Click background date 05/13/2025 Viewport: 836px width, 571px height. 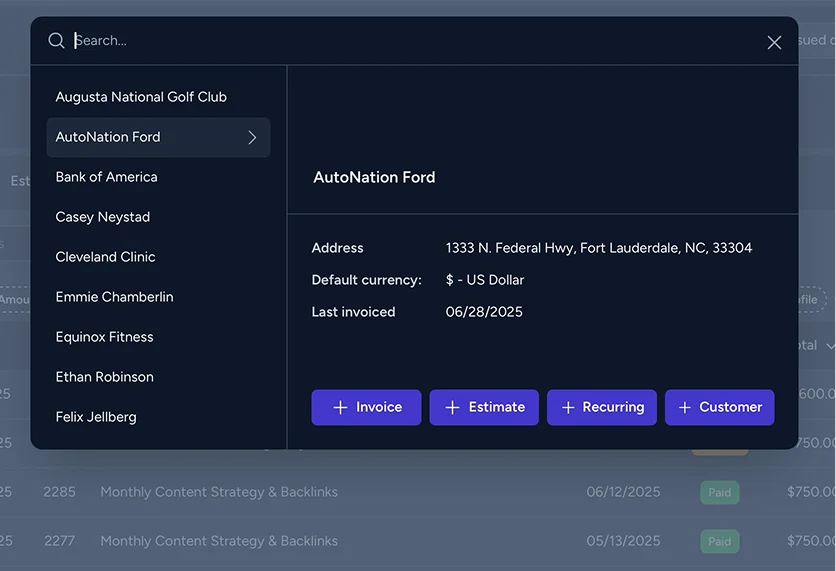click(623, 541)
